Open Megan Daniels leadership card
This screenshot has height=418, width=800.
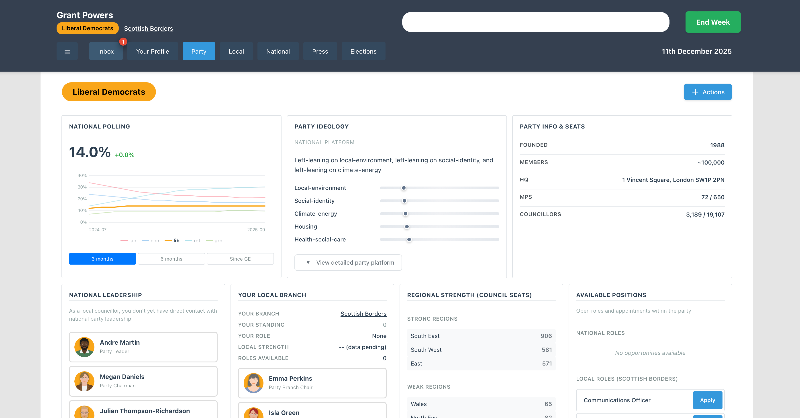pyautogui.click(x=143, y=381)
